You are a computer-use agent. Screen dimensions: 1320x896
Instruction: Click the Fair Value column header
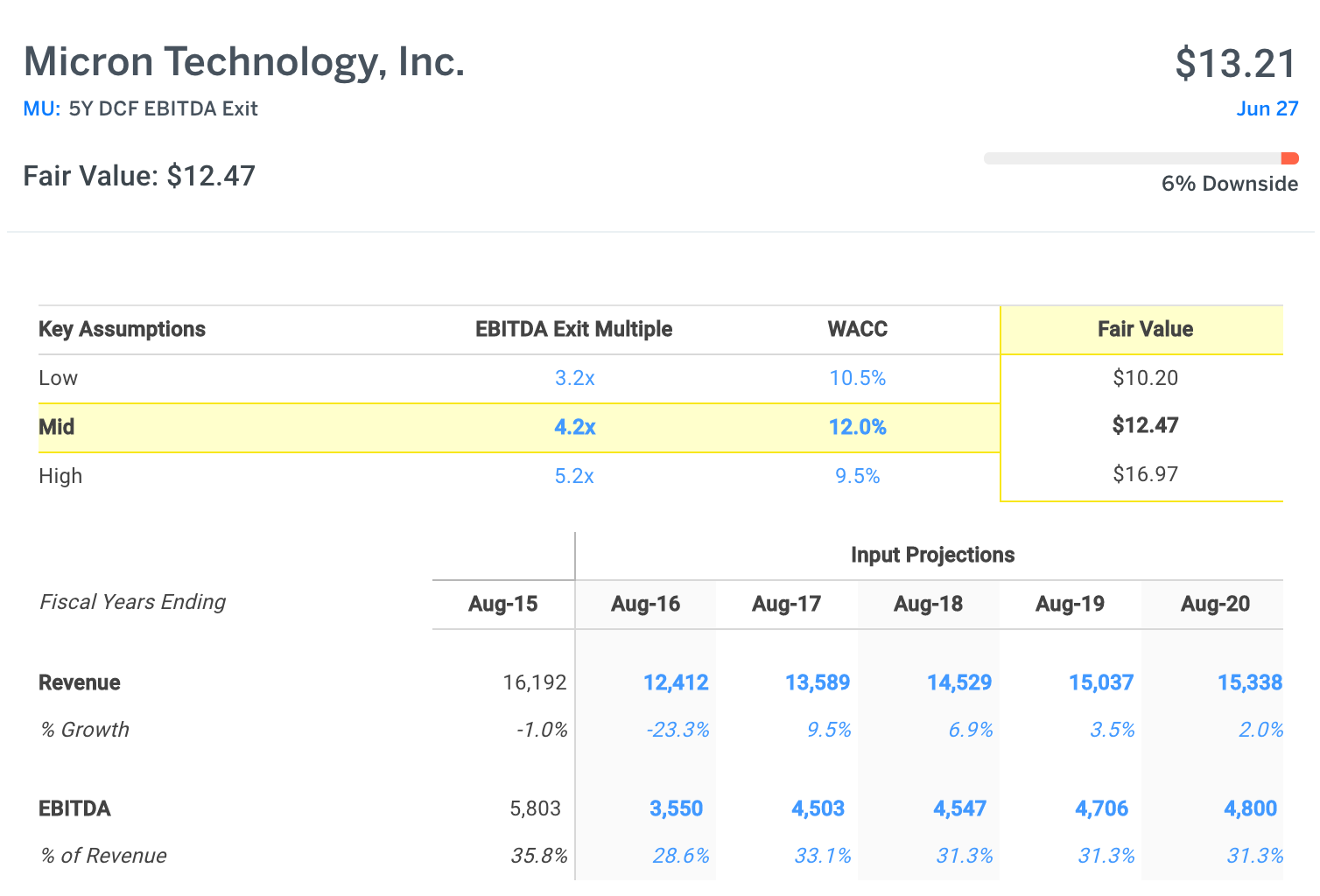click(x=1145, y=329)
